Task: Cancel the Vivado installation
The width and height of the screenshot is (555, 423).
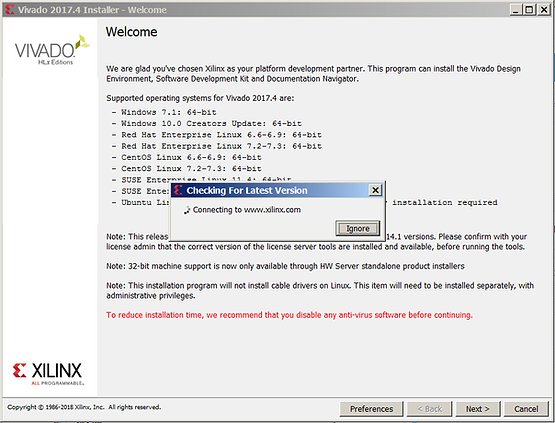Action: (x=526, y=409)
